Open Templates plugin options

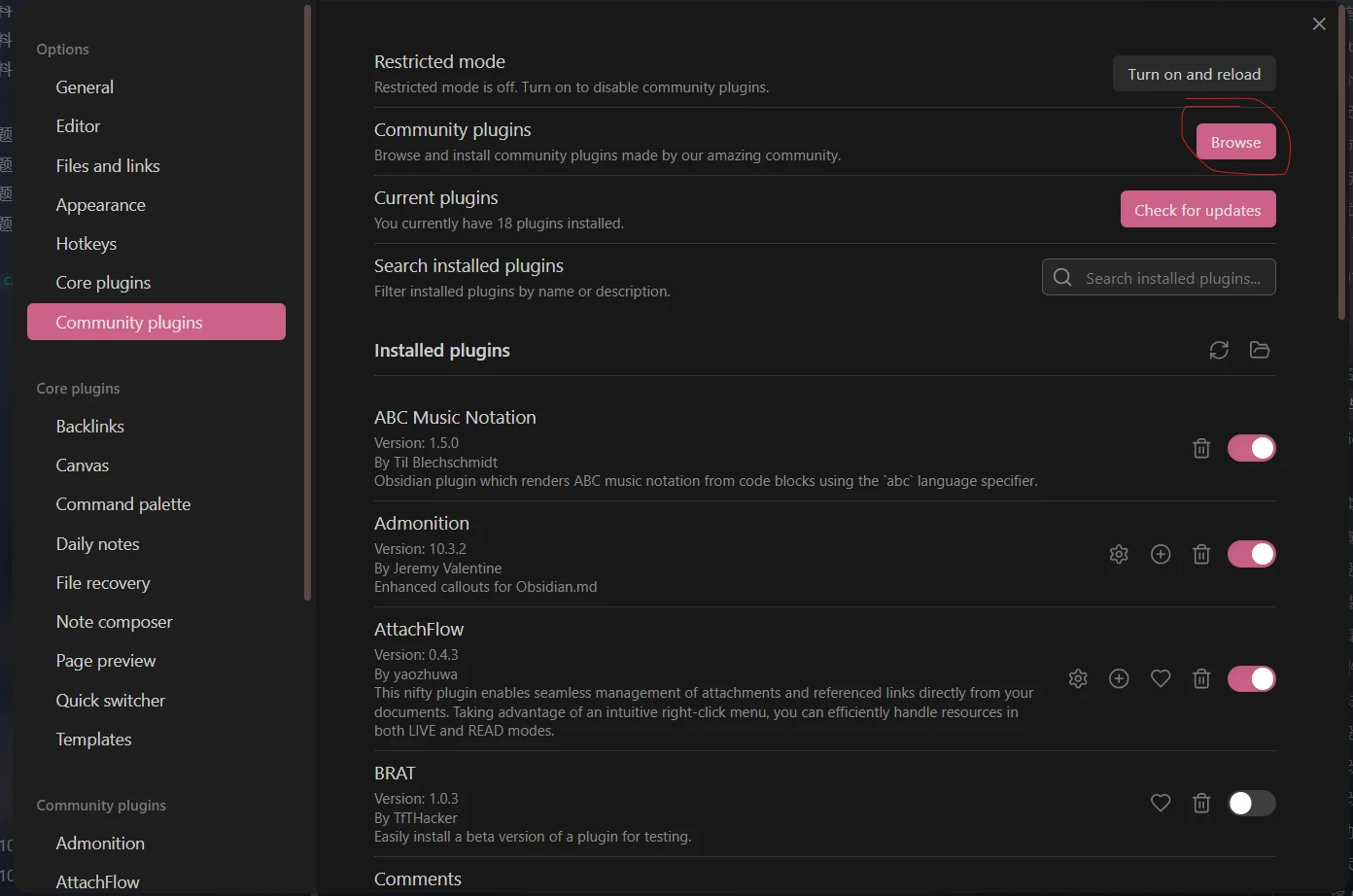pyautogui.click(x=156, y=740)
